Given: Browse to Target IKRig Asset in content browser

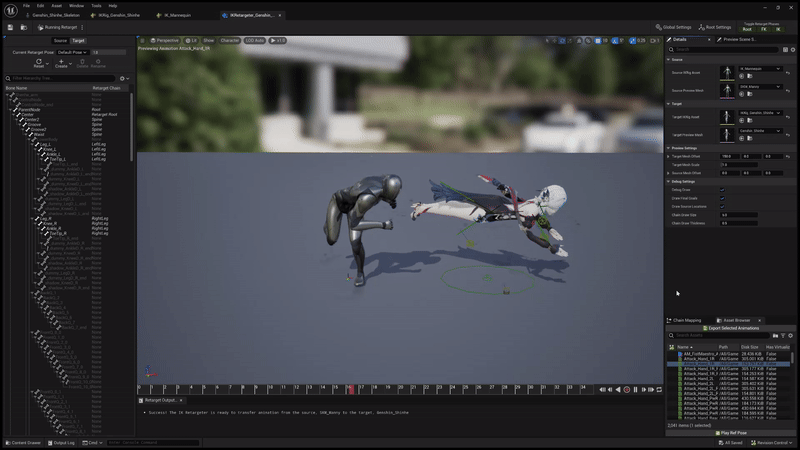Looking at the screenshot, I should pos(749,120).
